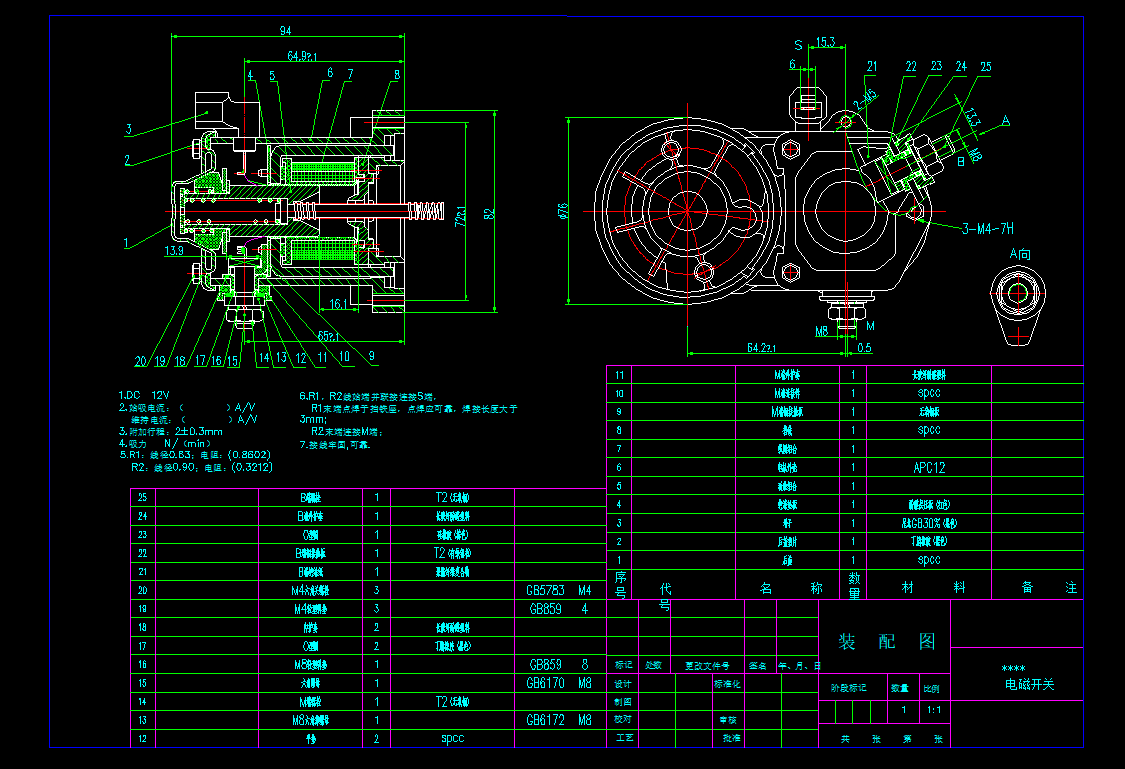Select resistance value (0.3212) in notes
Viewport: 1125px width, 769px height.
[x=250, y=467]
